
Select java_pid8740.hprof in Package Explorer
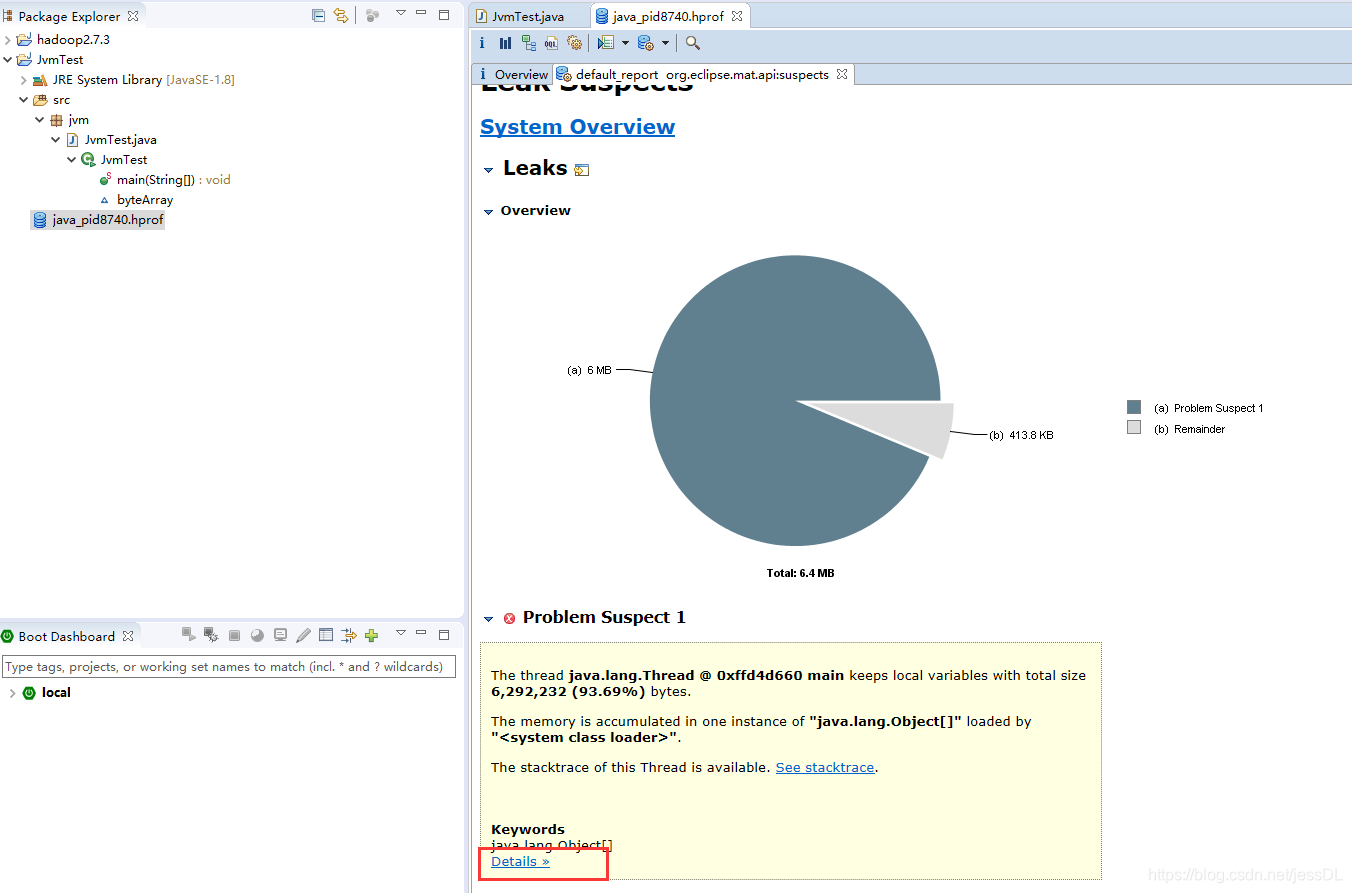tap(98, 220)
